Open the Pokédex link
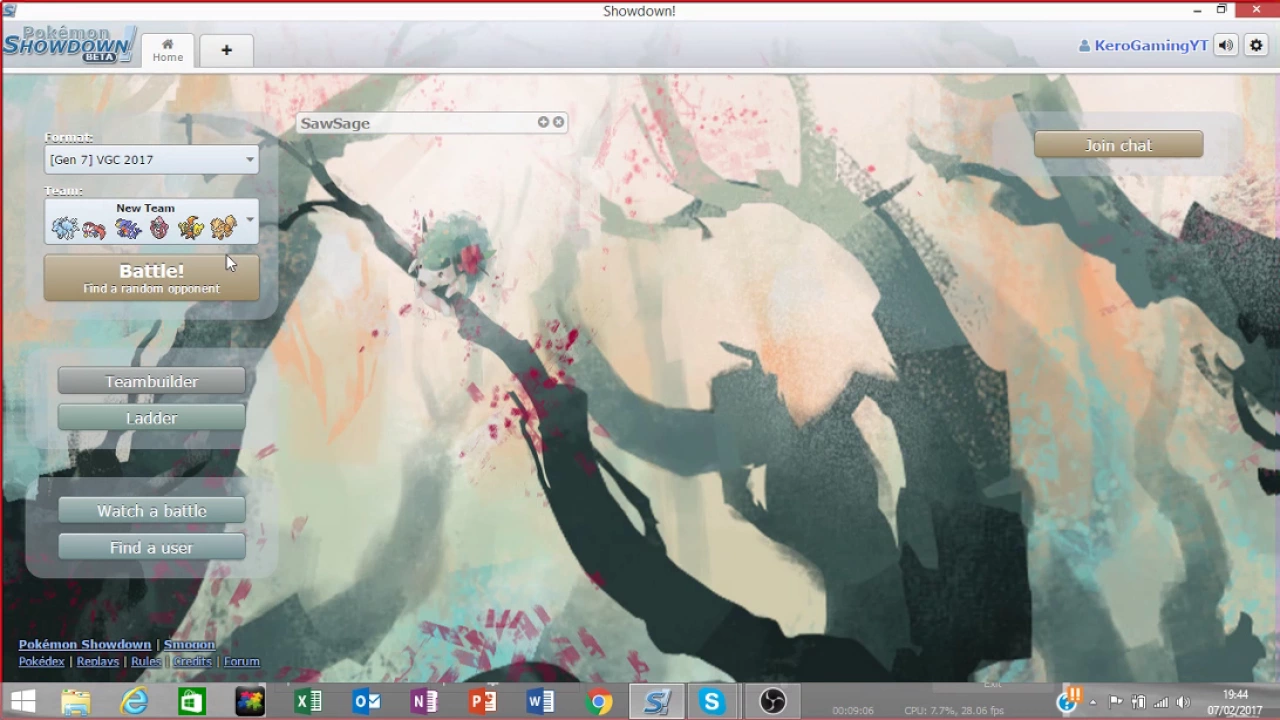The image size is (1280, 720). tap(41, 661)
